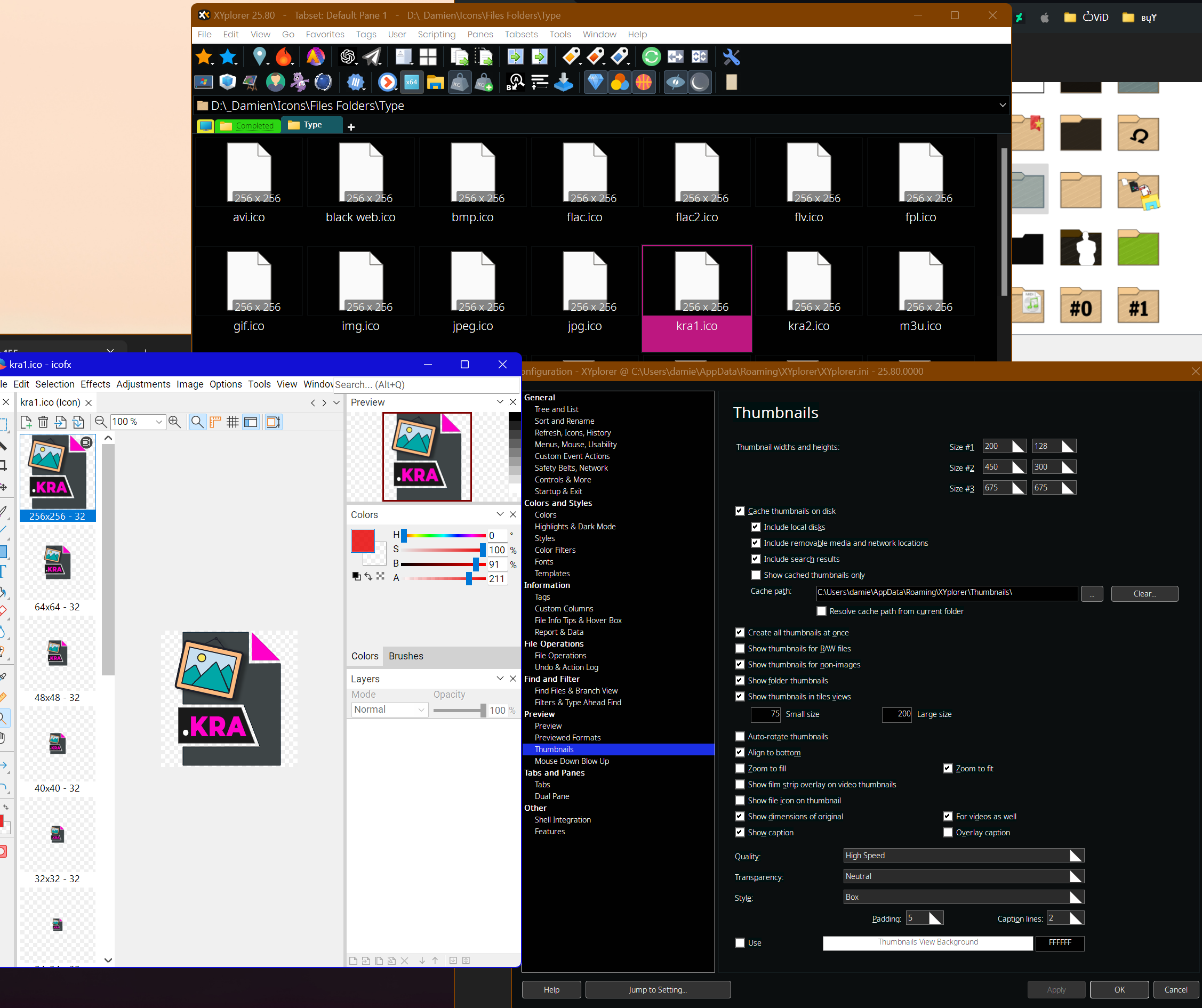Switch to the Completed tab
The width and height of the screenshot is (1202, 1008).
tap(248, 126)
